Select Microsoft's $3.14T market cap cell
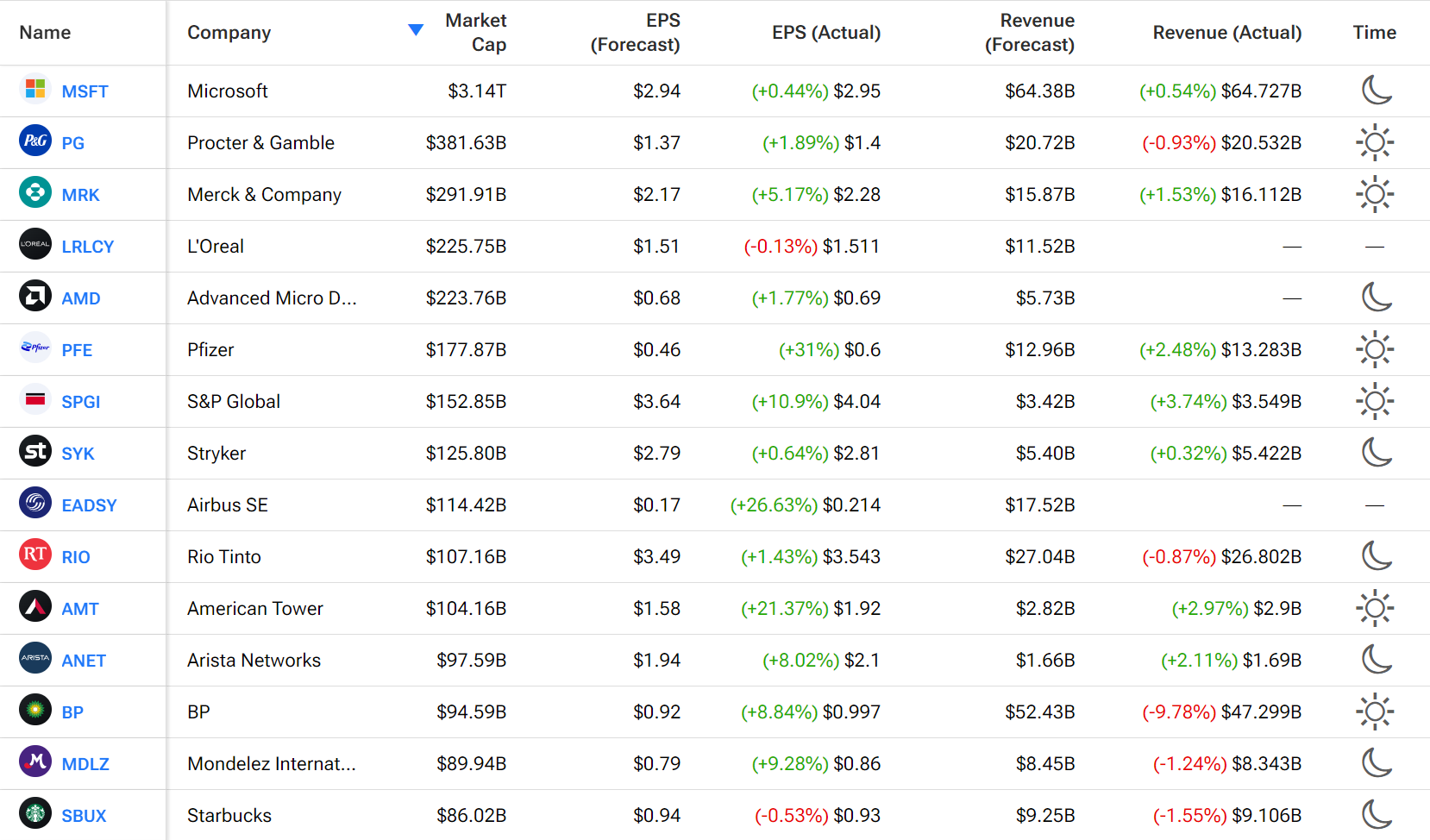The height and width of the screenshot is (840, 1430). pos(477,91)
